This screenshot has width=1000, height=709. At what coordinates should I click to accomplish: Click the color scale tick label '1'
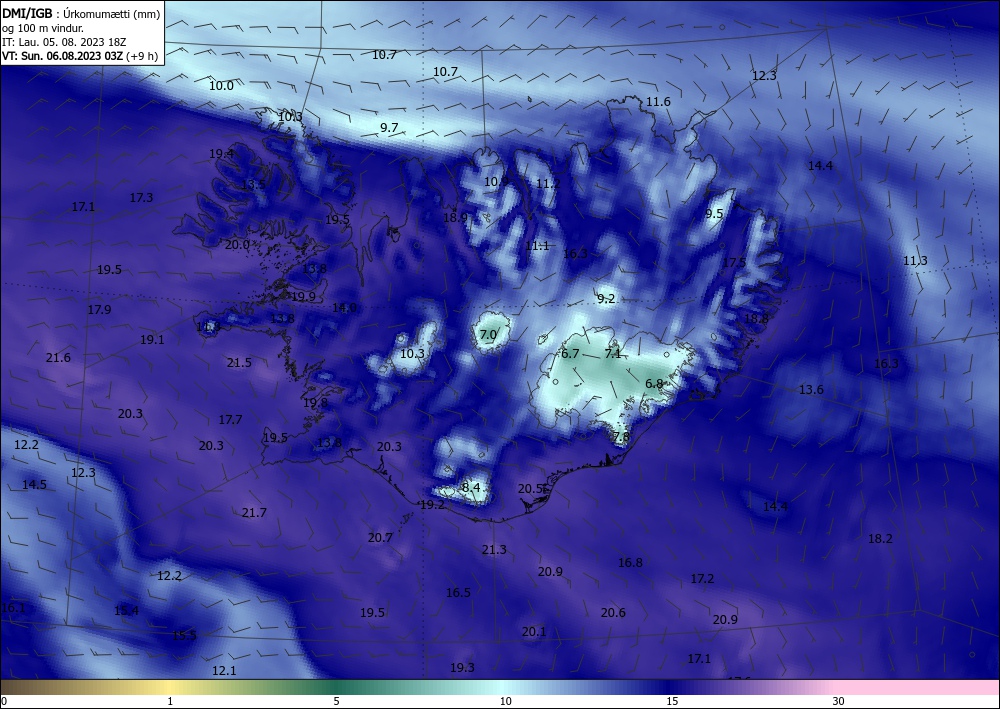[170, 702]
